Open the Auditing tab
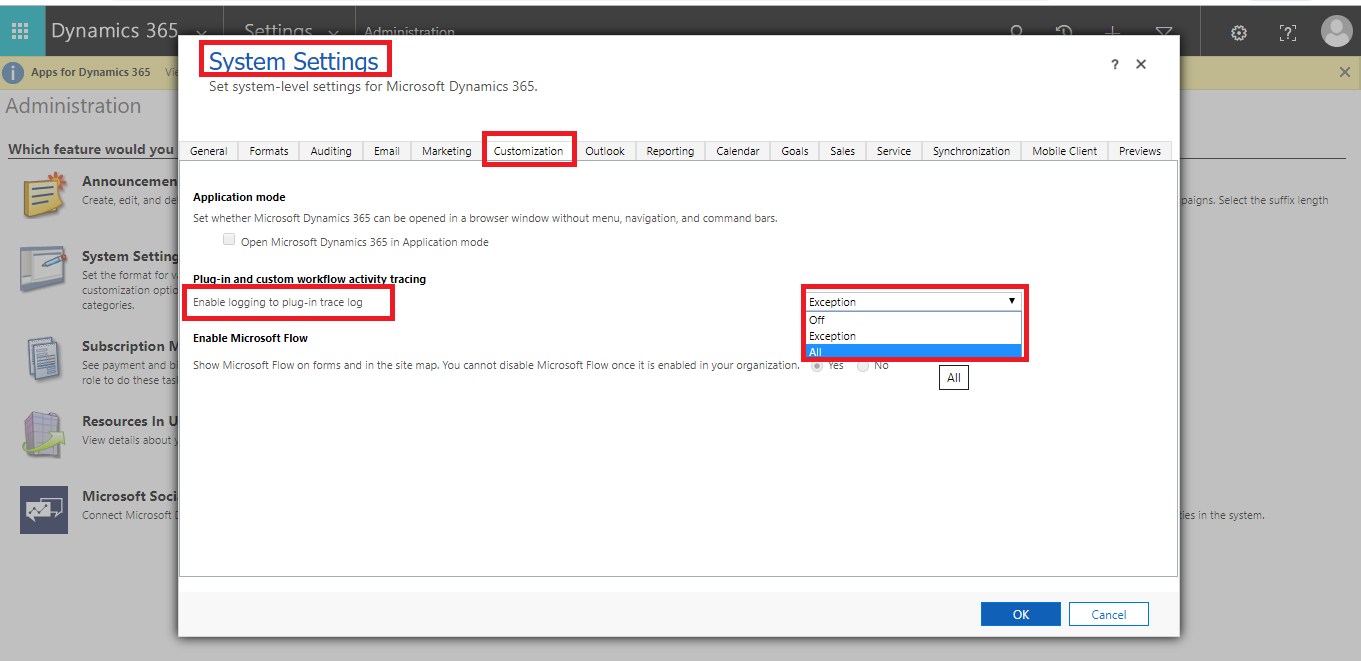Screen dimensions: 1361x661 [x=331, y=151]
